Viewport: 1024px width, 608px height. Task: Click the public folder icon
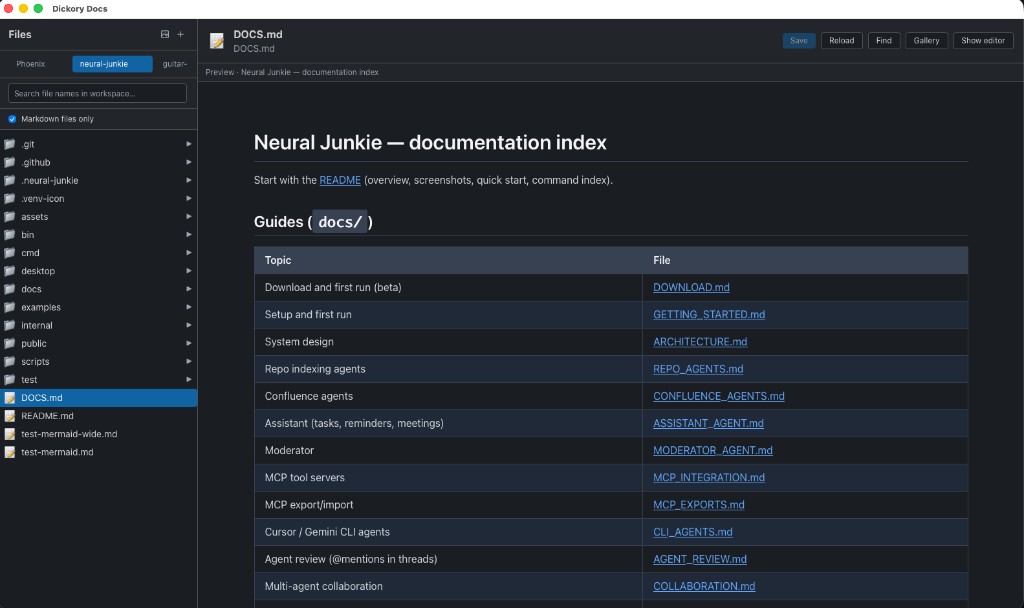(10, 344)
